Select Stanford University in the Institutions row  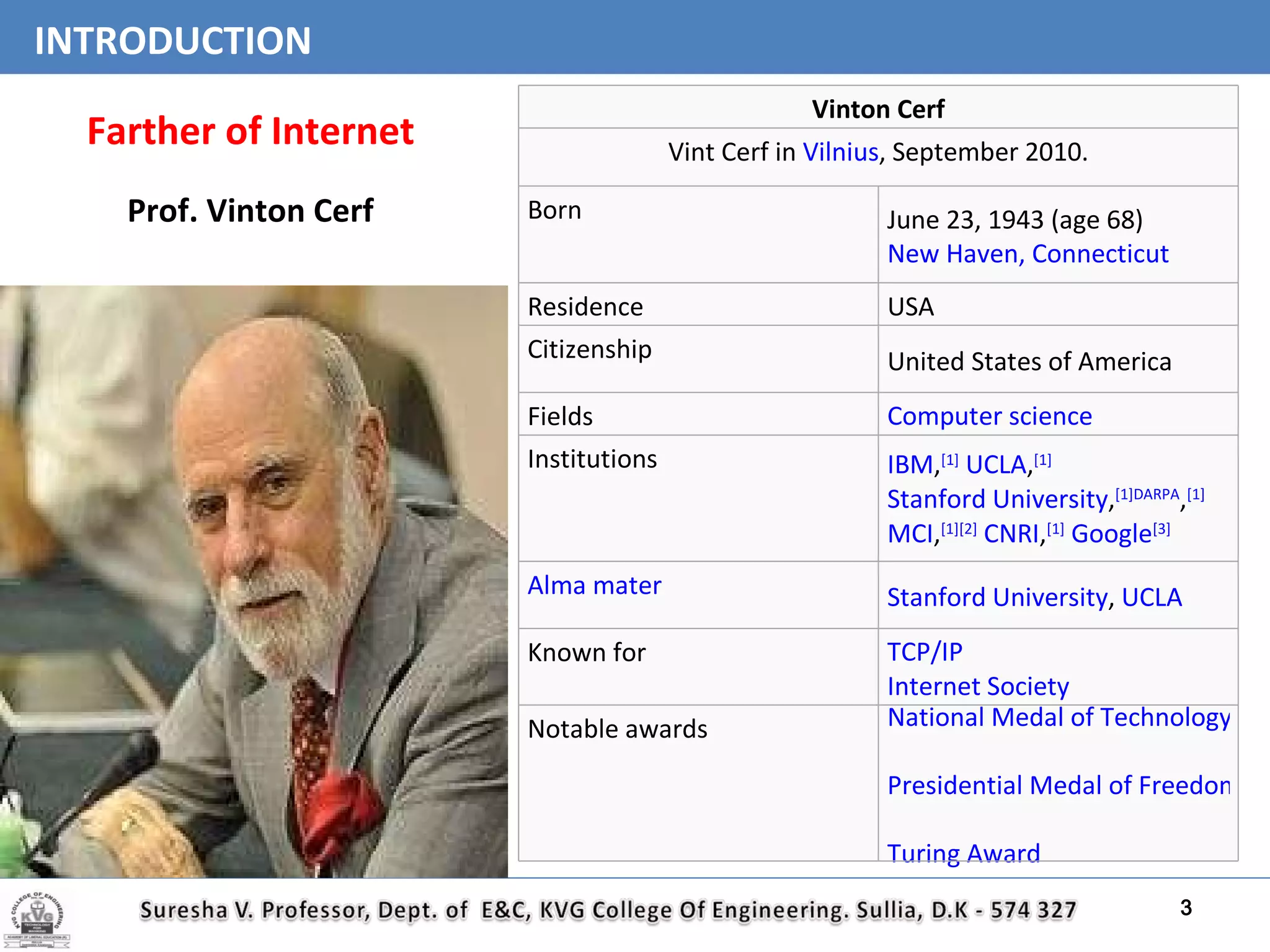997,500
